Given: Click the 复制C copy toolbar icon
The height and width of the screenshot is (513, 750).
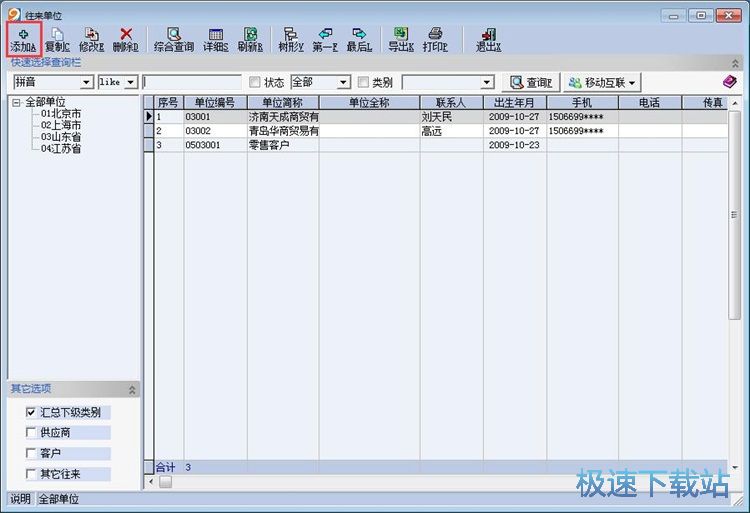Looking at the screenshot, I should click(57, 40).
